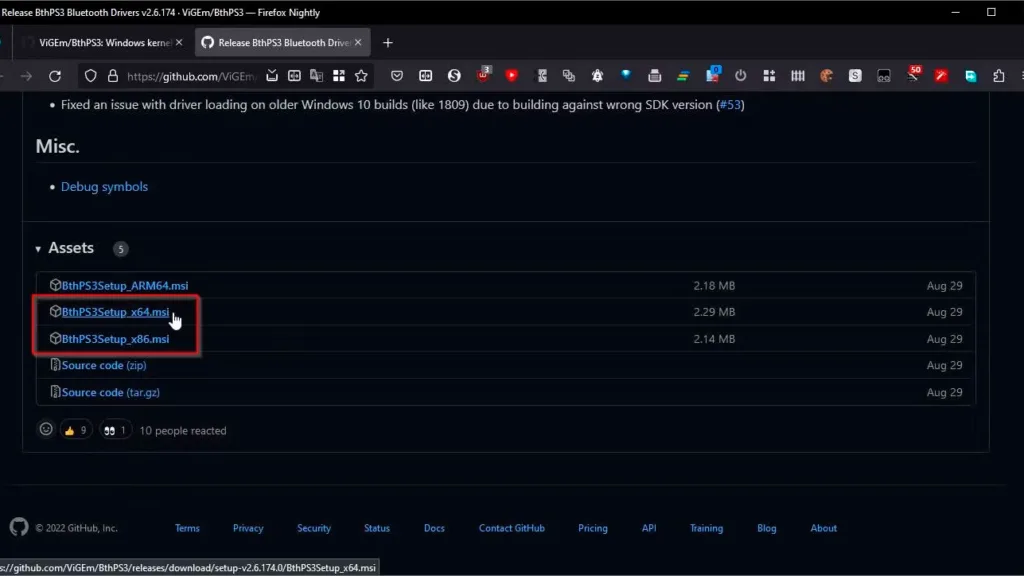This screenshot has width=1024, height=576.
Task: Click the site security padlock icon
Action: coord(112,76)
